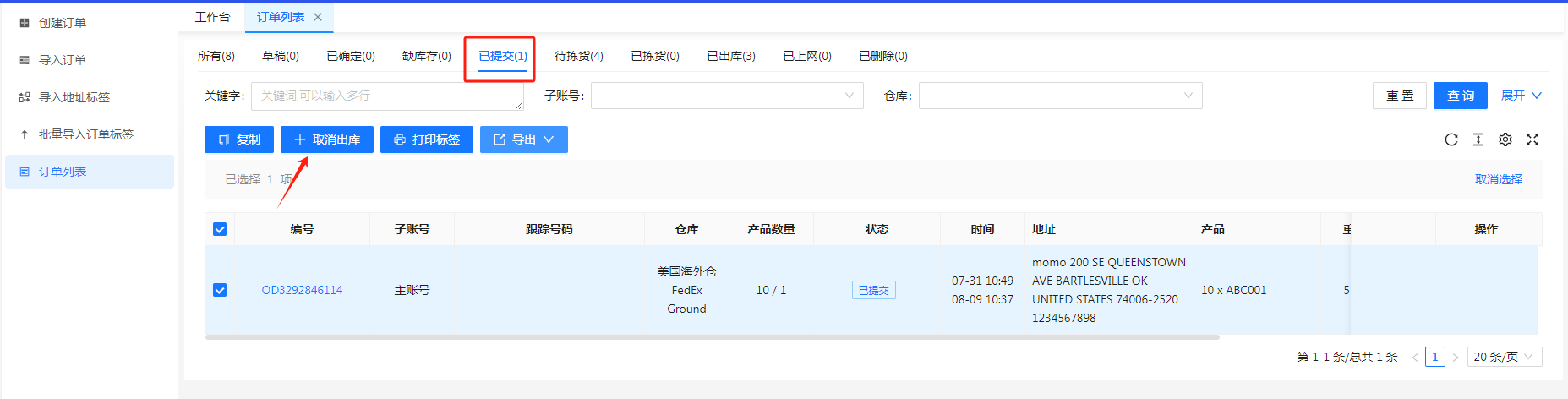1568x399 pixels.
Task: Toggle the select-all checkbox in table header
Action: click(220, 229)
